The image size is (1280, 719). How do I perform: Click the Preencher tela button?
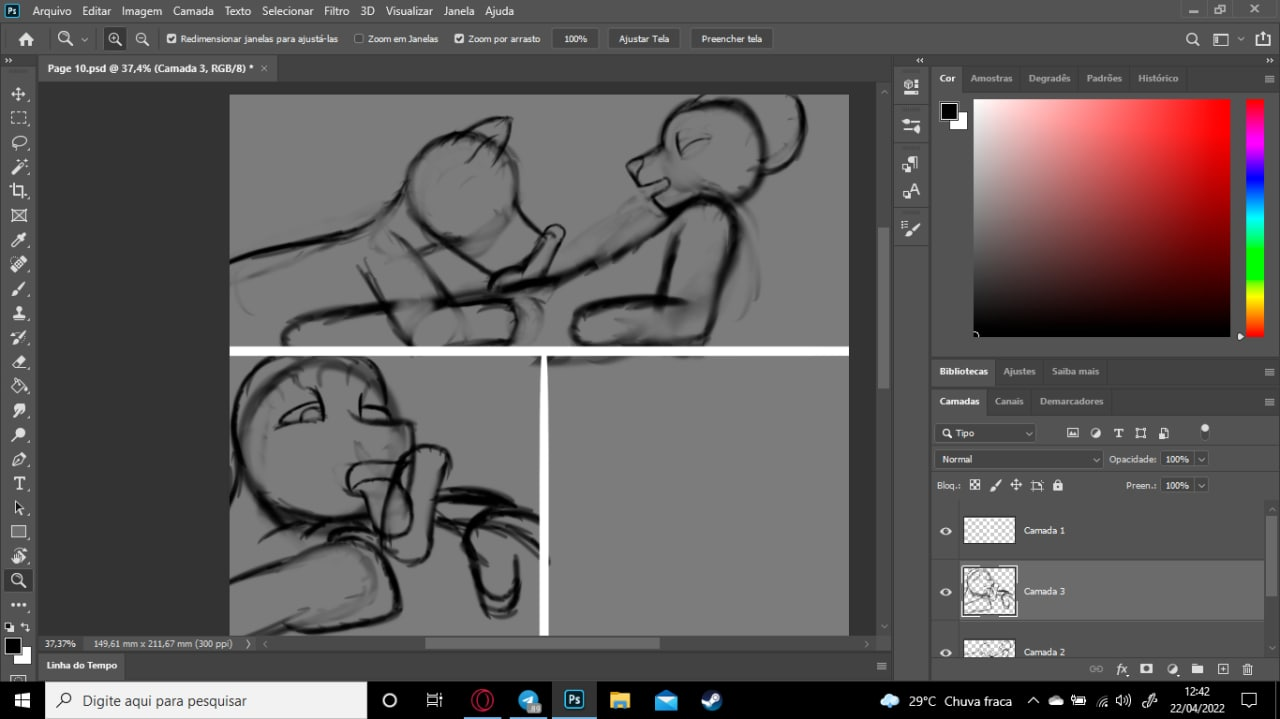731,39
